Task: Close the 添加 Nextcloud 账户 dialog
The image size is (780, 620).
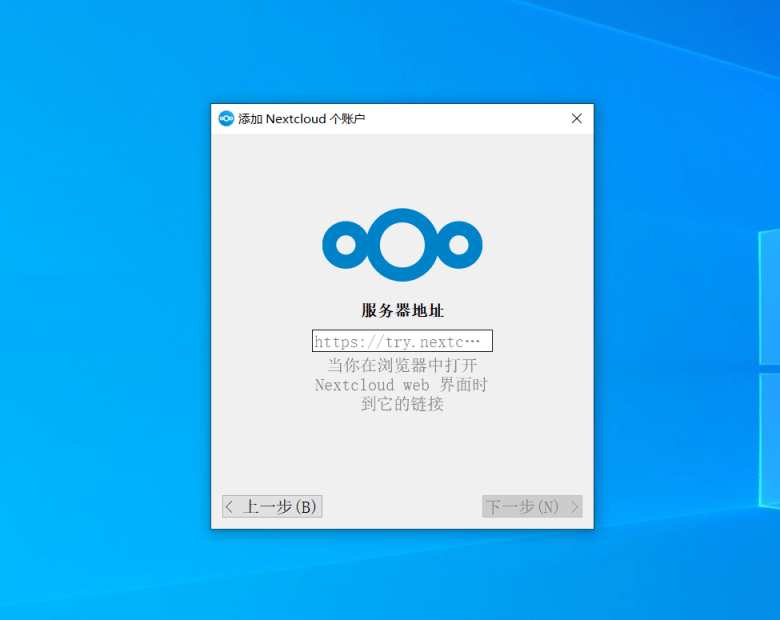Action: (577, 118)
